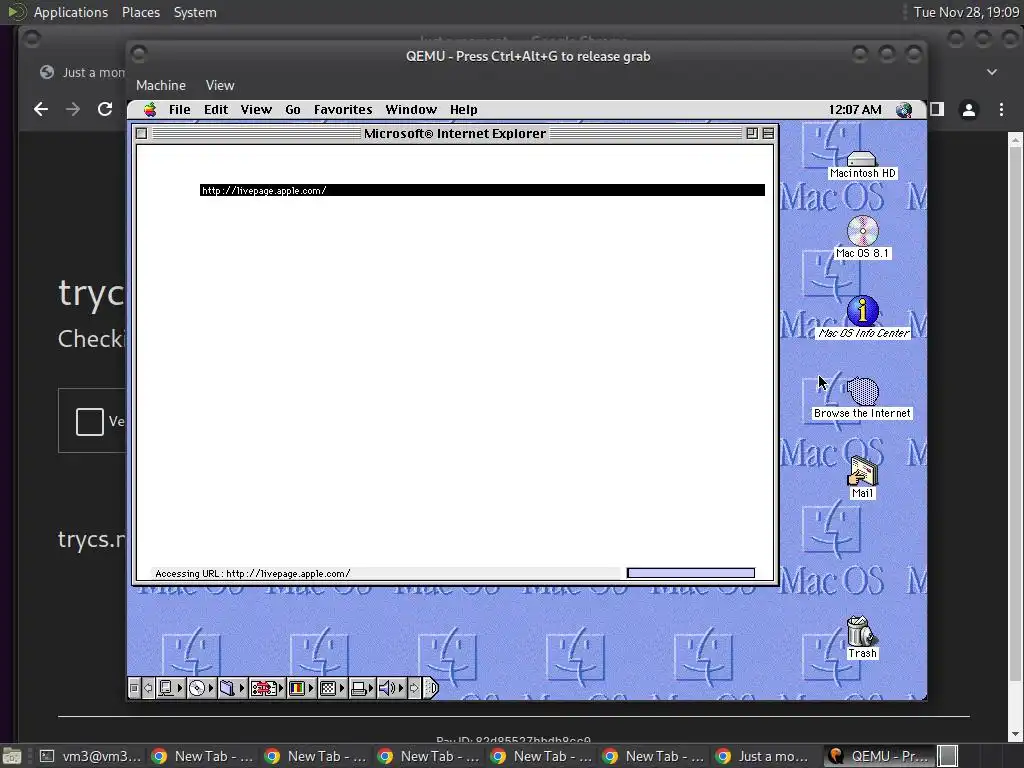Open the monitor color depth Control Strip module

coord(301,688)
